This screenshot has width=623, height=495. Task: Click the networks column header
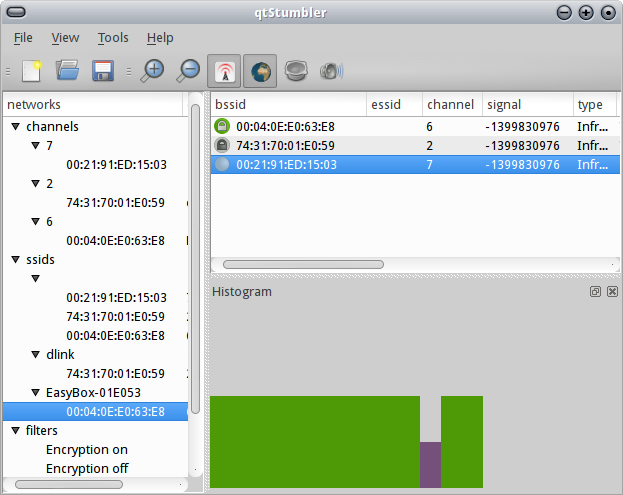[x=93, y=104]
